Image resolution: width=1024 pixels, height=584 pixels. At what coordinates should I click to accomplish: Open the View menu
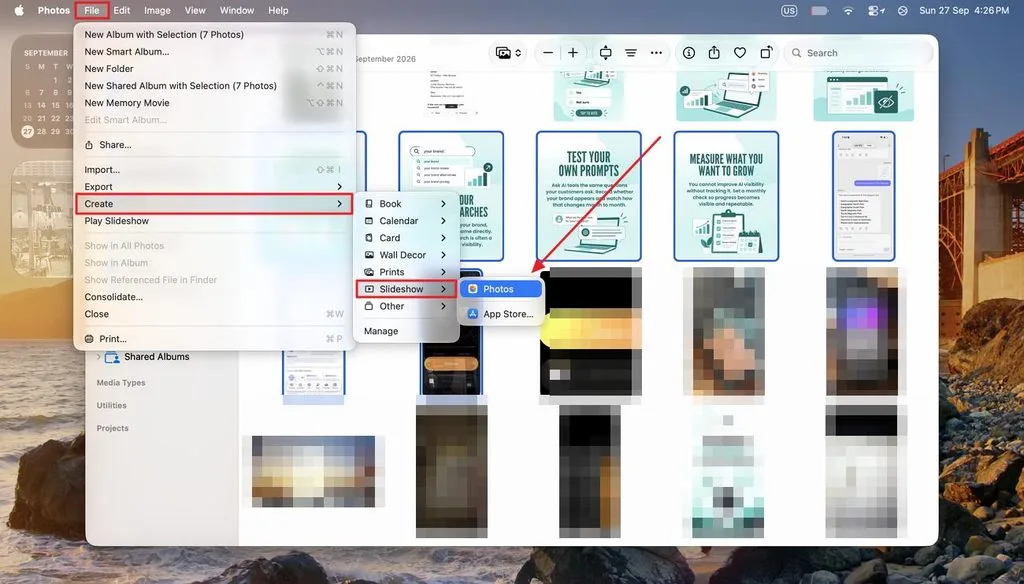pyautogui.click(x=195, y=10)
